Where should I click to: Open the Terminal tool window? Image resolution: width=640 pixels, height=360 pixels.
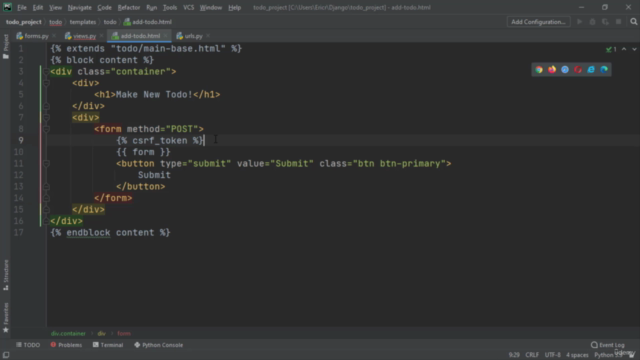pyautogui.click(x=108, y=345)
